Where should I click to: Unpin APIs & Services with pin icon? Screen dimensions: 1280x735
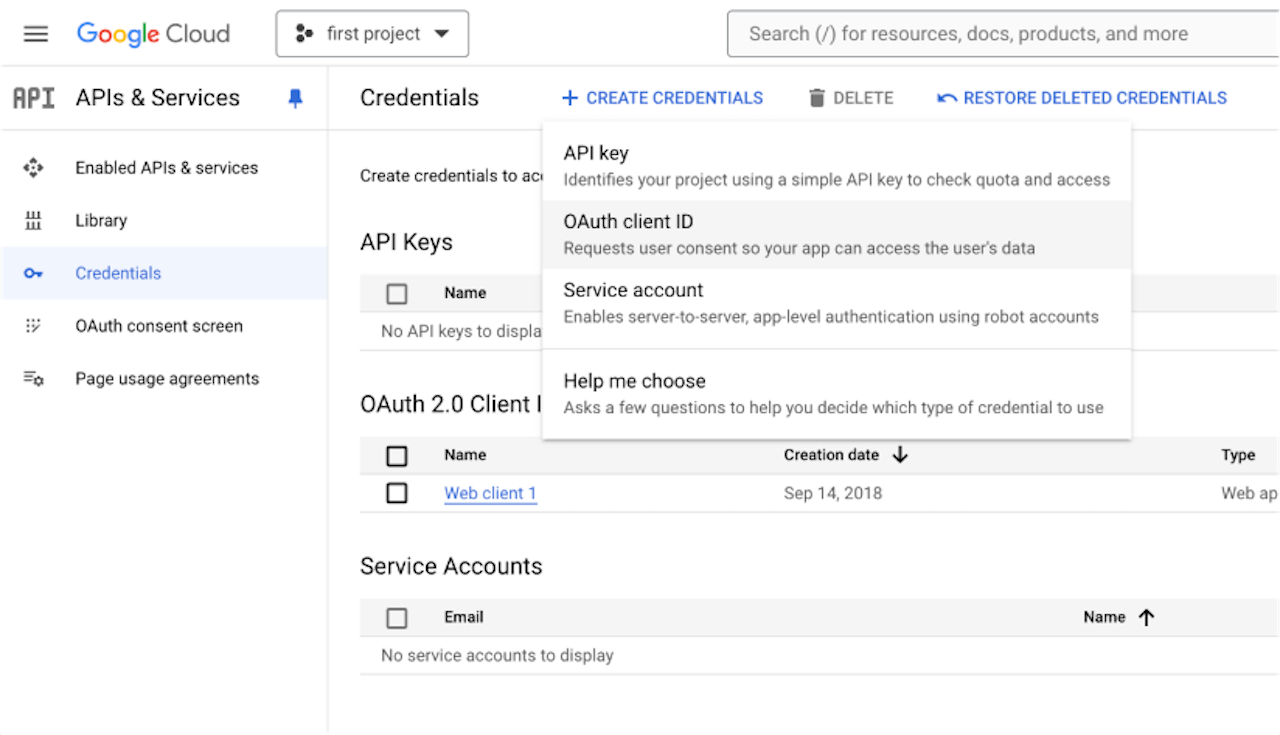(x=295, y=98)
